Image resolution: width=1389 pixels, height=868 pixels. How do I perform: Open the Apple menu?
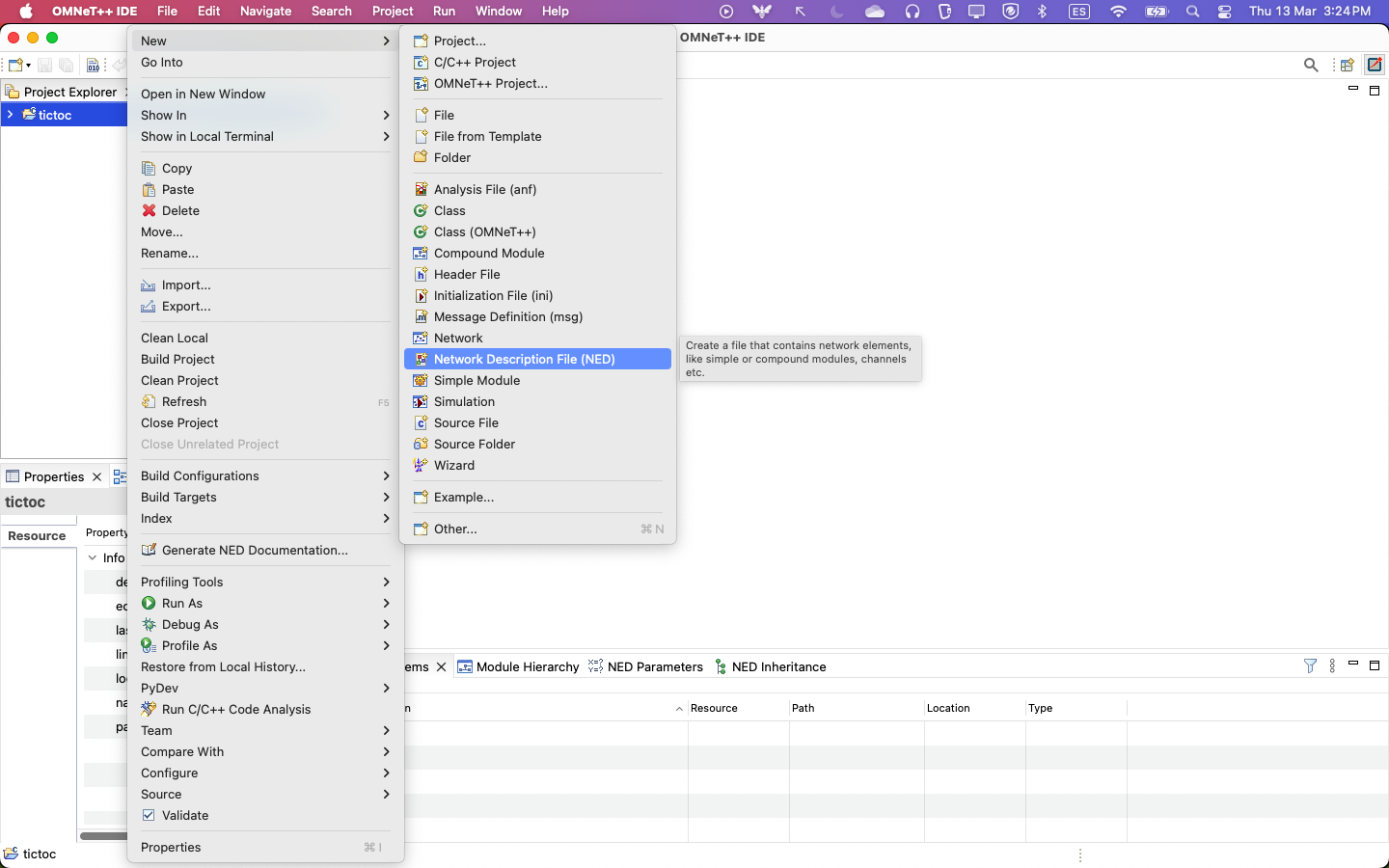point(26,11)
